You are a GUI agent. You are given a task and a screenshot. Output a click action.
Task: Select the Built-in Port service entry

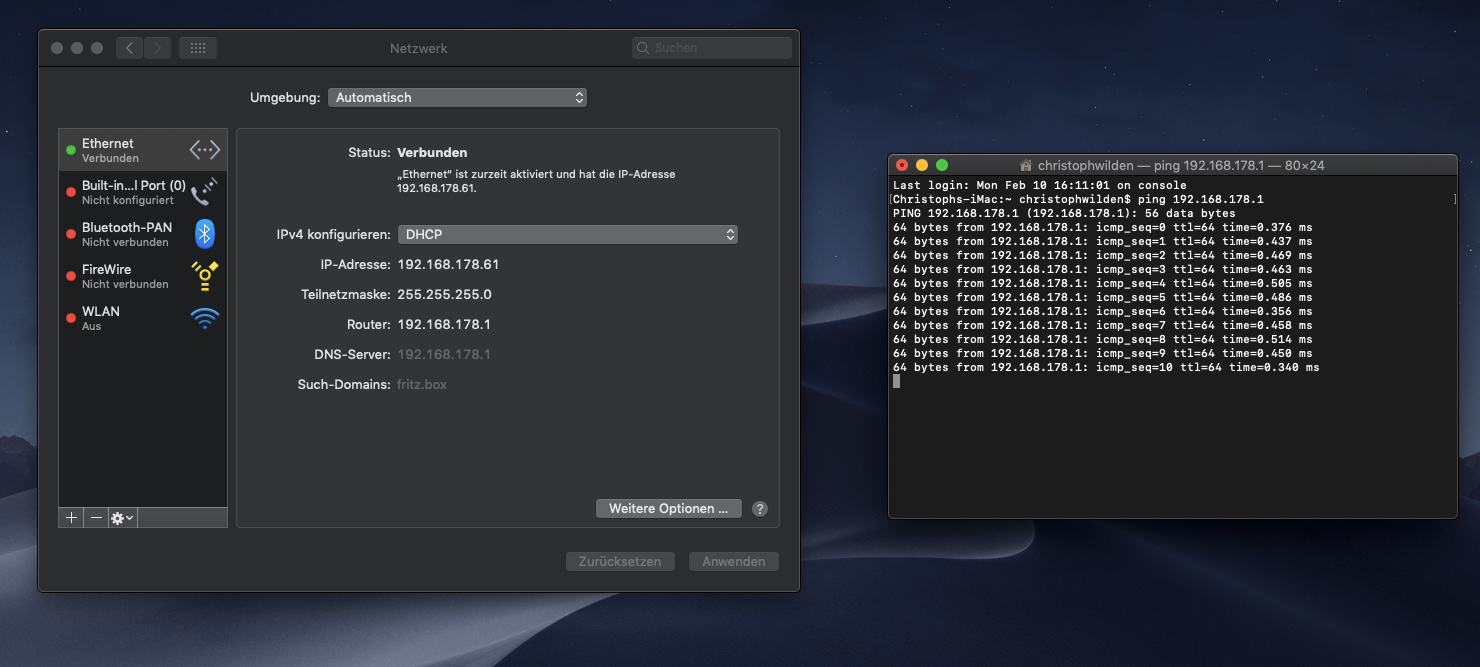tap(143, 192)
